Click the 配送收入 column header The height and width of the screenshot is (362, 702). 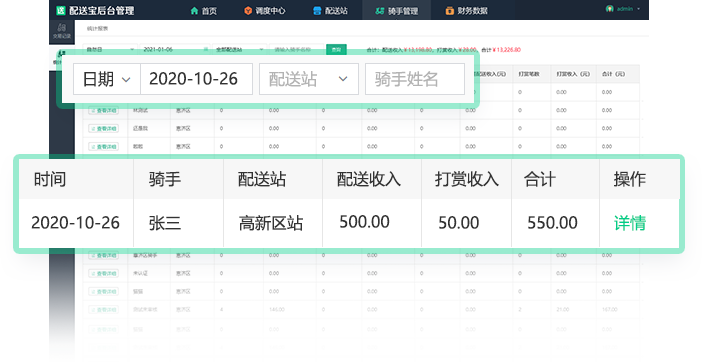pos(368,179)
